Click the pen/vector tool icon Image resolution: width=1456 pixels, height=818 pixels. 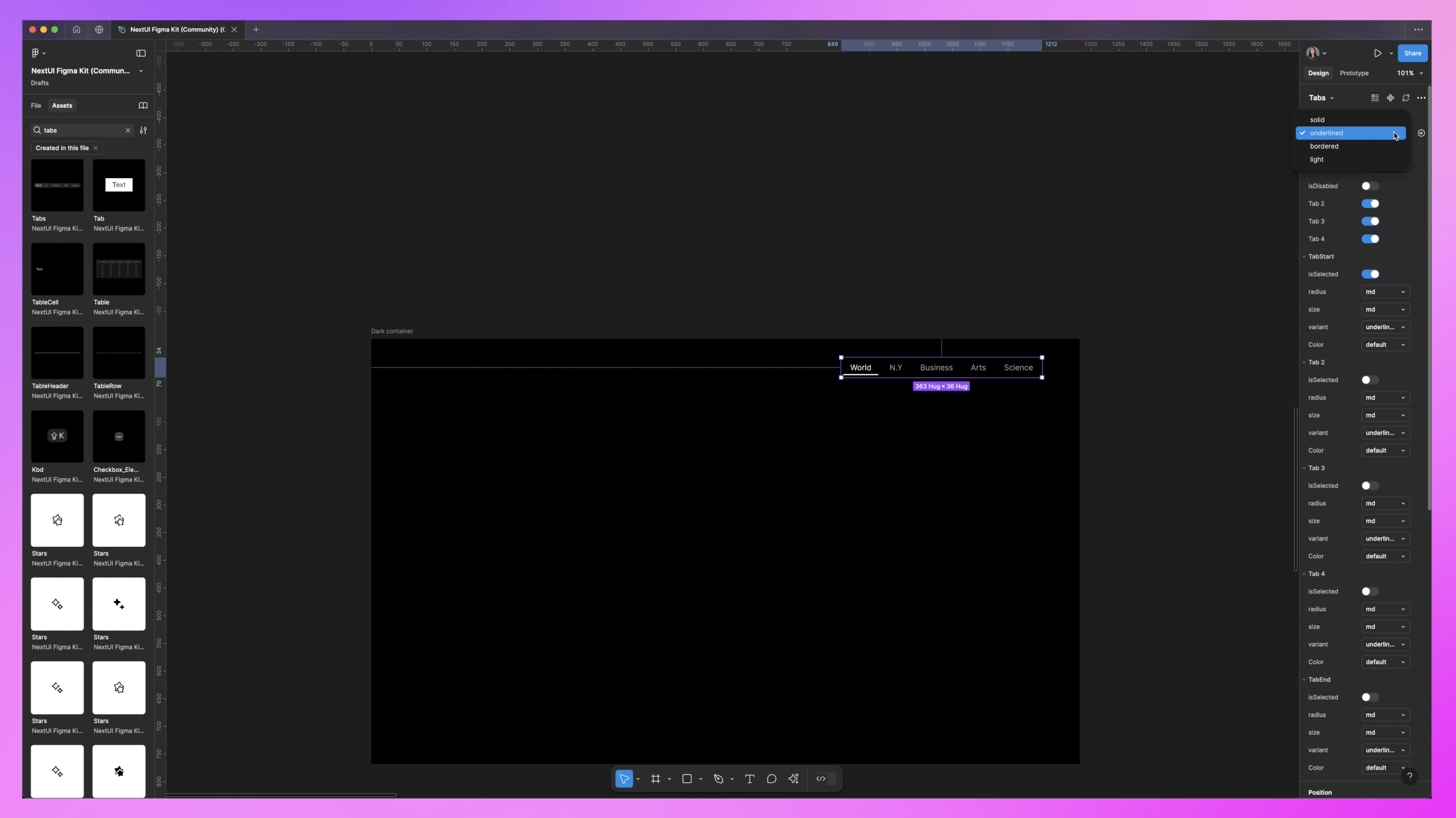[x=718, y=778]
